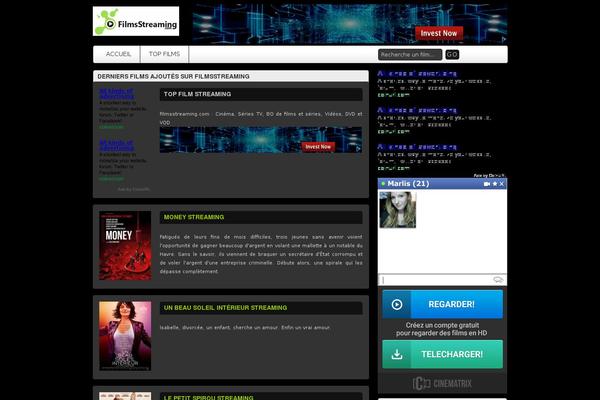Click Invest Now in the inner banner ad
Image resolution: width=600 pixels, height=400 pixels.
tap(318, 147)
